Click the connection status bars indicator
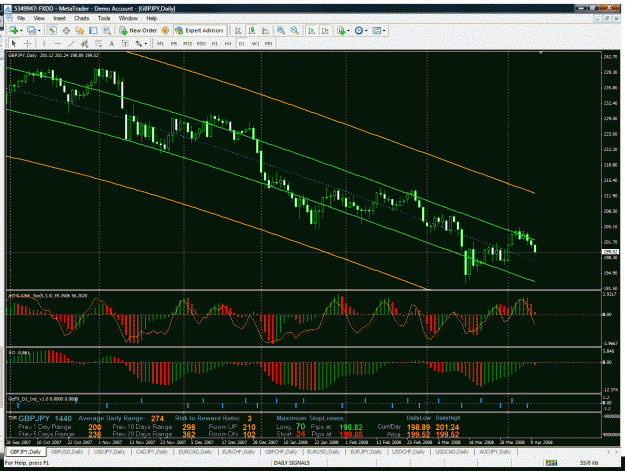The image size is (625, 471). (x=551, y=463)
